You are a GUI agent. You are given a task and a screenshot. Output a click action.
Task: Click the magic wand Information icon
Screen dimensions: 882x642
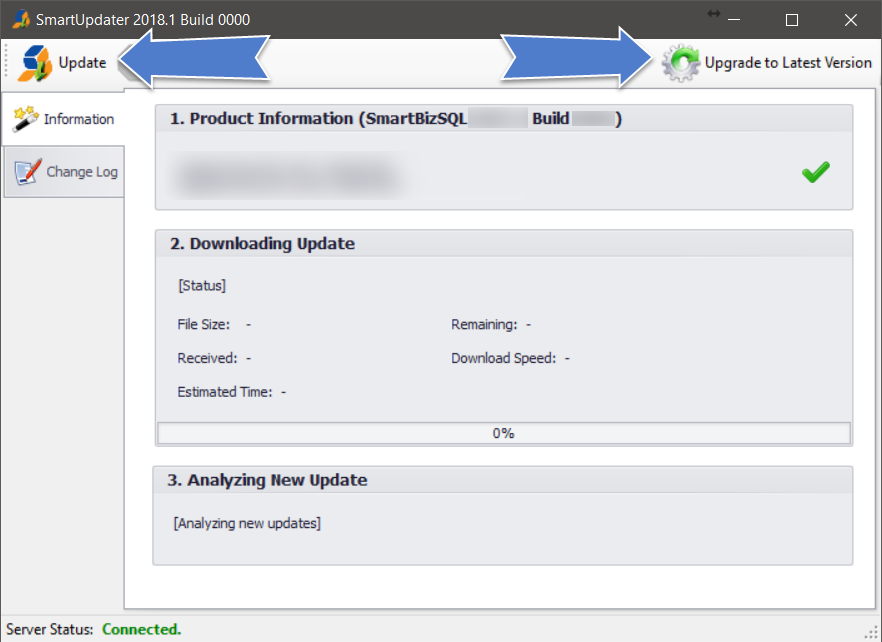[x=25, y=118]
